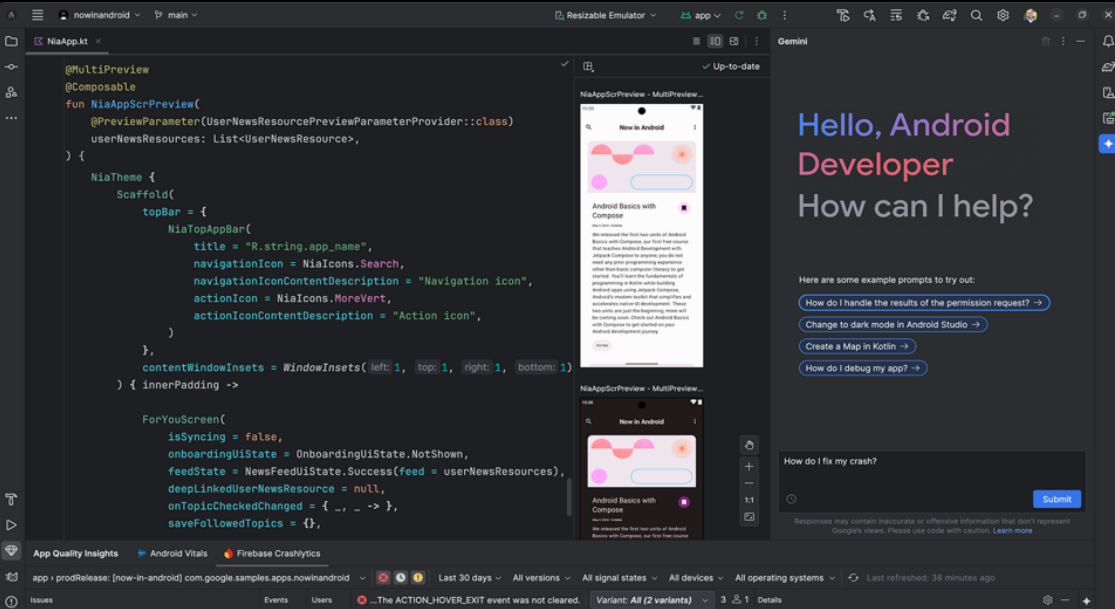Viewport: 1115px width, 609px height.
Task: Click the Gemini prompt input field
Action: pos(932,480)
